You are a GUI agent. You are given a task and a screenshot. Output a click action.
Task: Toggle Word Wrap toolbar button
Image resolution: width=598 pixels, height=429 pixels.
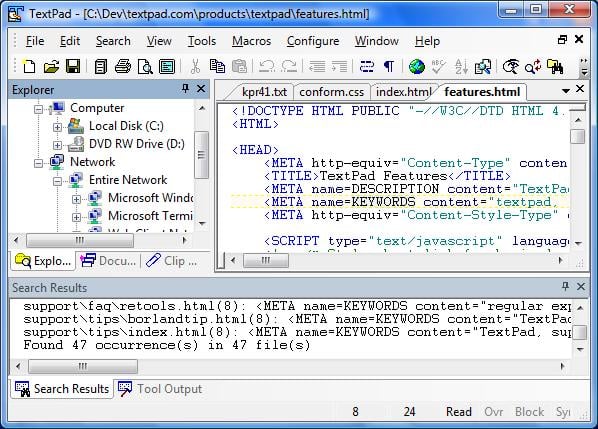(367, 66)
